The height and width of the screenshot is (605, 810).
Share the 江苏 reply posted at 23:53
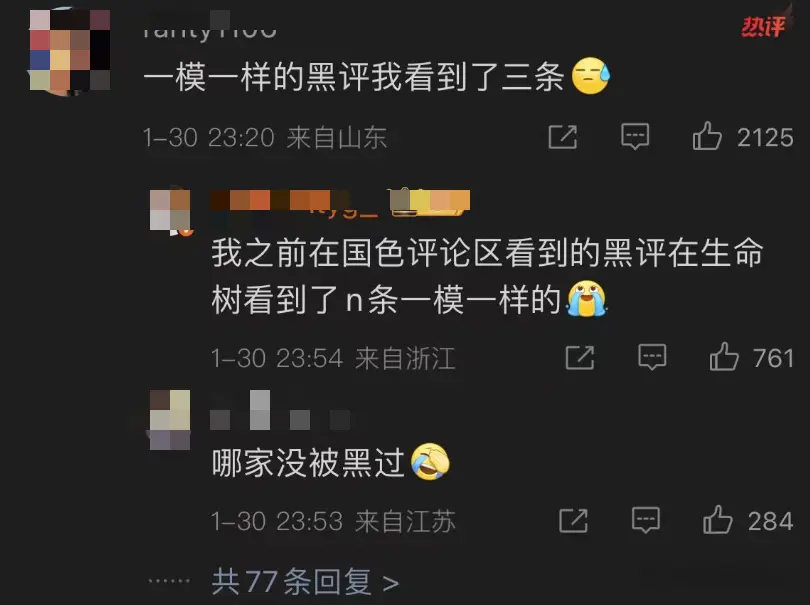click(573, 520)
